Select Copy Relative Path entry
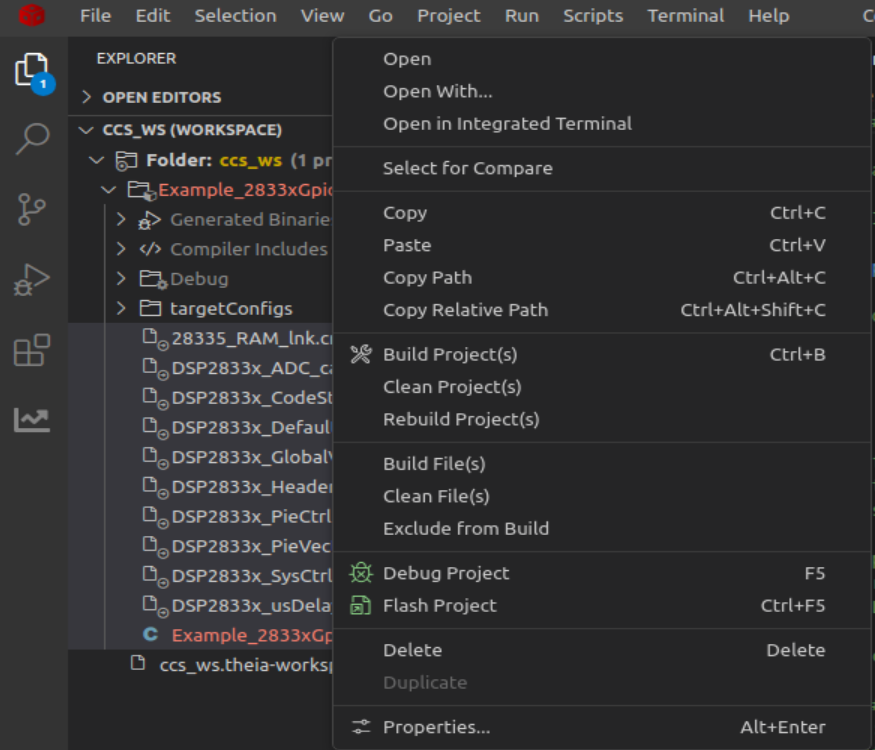This screenshot has width=875, height=750. click(603, 310)
